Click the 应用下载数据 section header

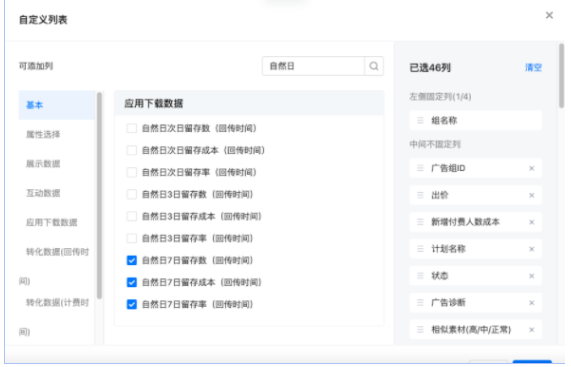(249, 103)
